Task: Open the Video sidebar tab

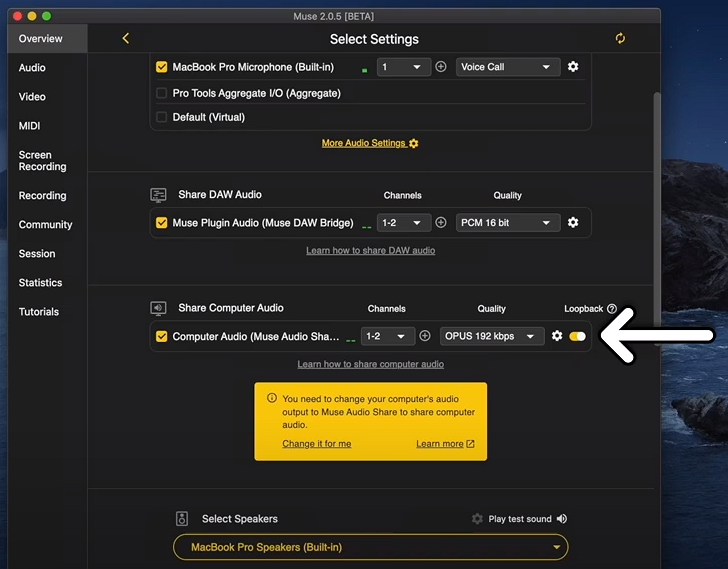Action: point(32,97)
